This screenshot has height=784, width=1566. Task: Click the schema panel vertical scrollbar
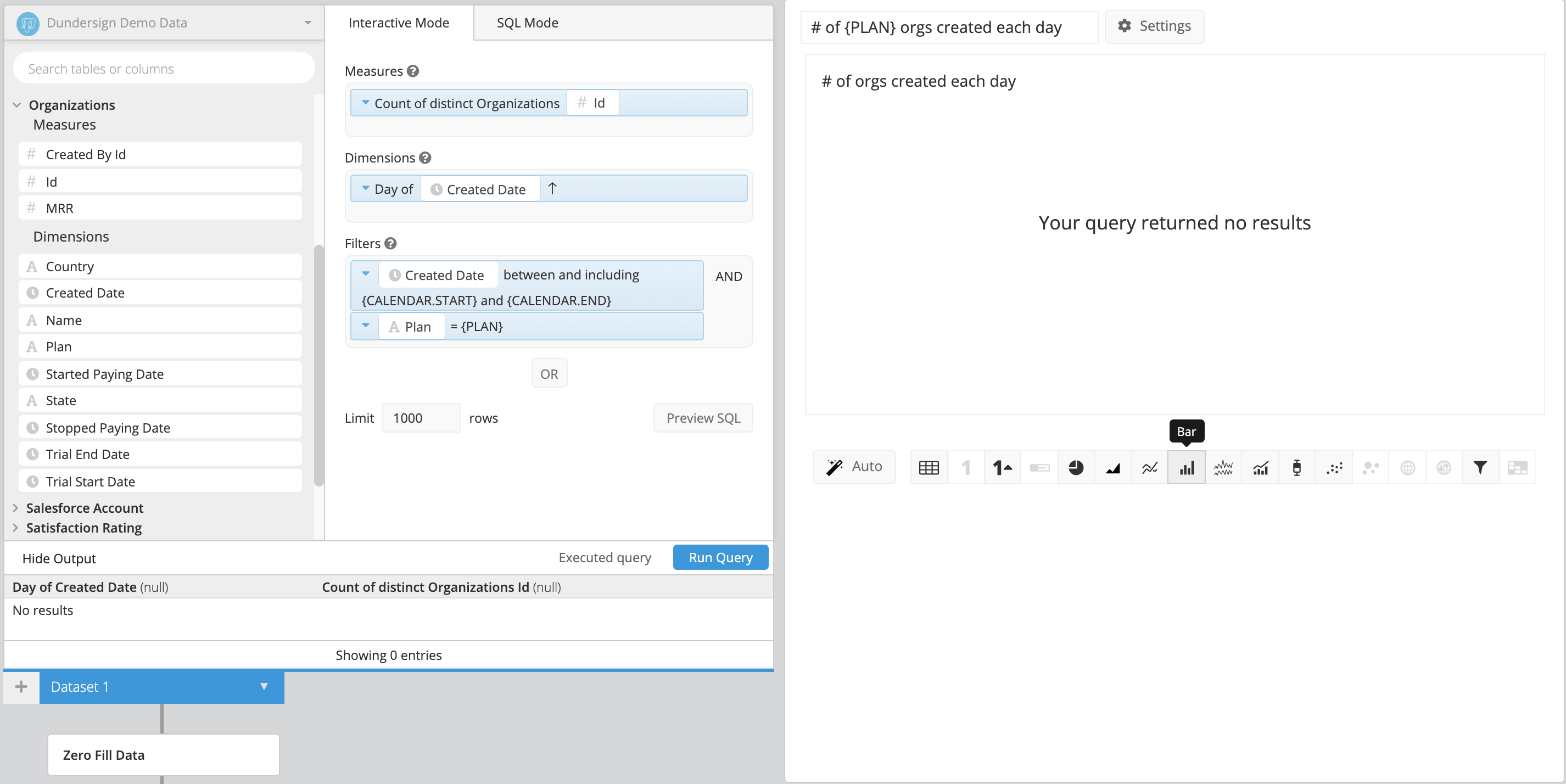pyautogui.click(x=318, y=365)
